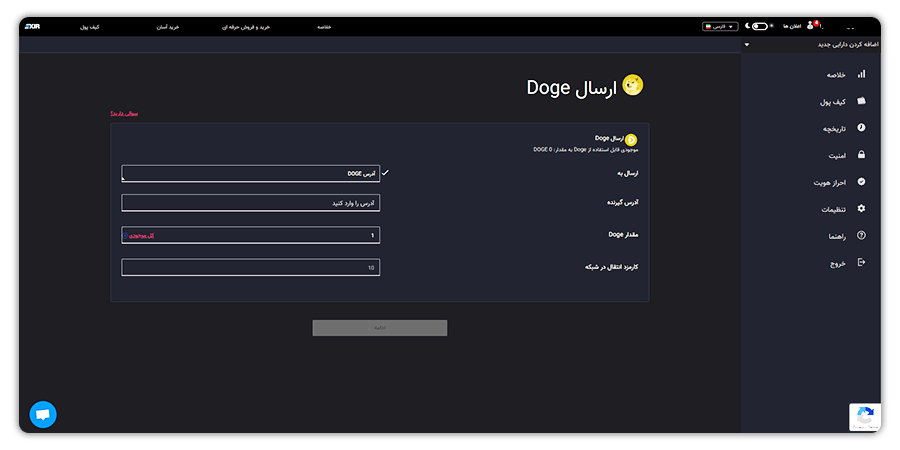
Task: Click the احراز هویت sidebar text
Action: pos(830,183)
